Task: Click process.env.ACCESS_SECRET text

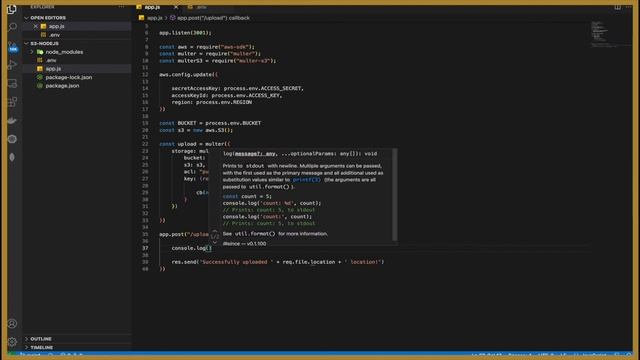Action: [263, 89]
